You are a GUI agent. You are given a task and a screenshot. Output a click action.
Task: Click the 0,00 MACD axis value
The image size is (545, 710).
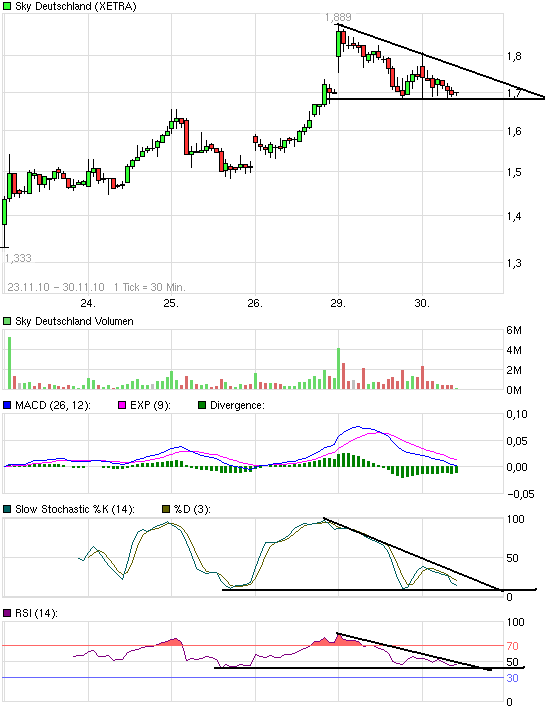click(x=517, y=467)
